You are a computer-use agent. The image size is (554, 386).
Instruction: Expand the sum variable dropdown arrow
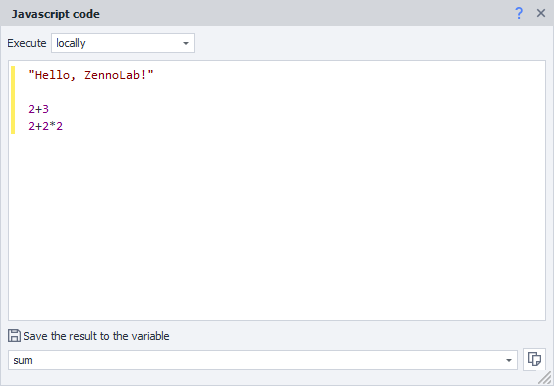click(x=509, y=360)
